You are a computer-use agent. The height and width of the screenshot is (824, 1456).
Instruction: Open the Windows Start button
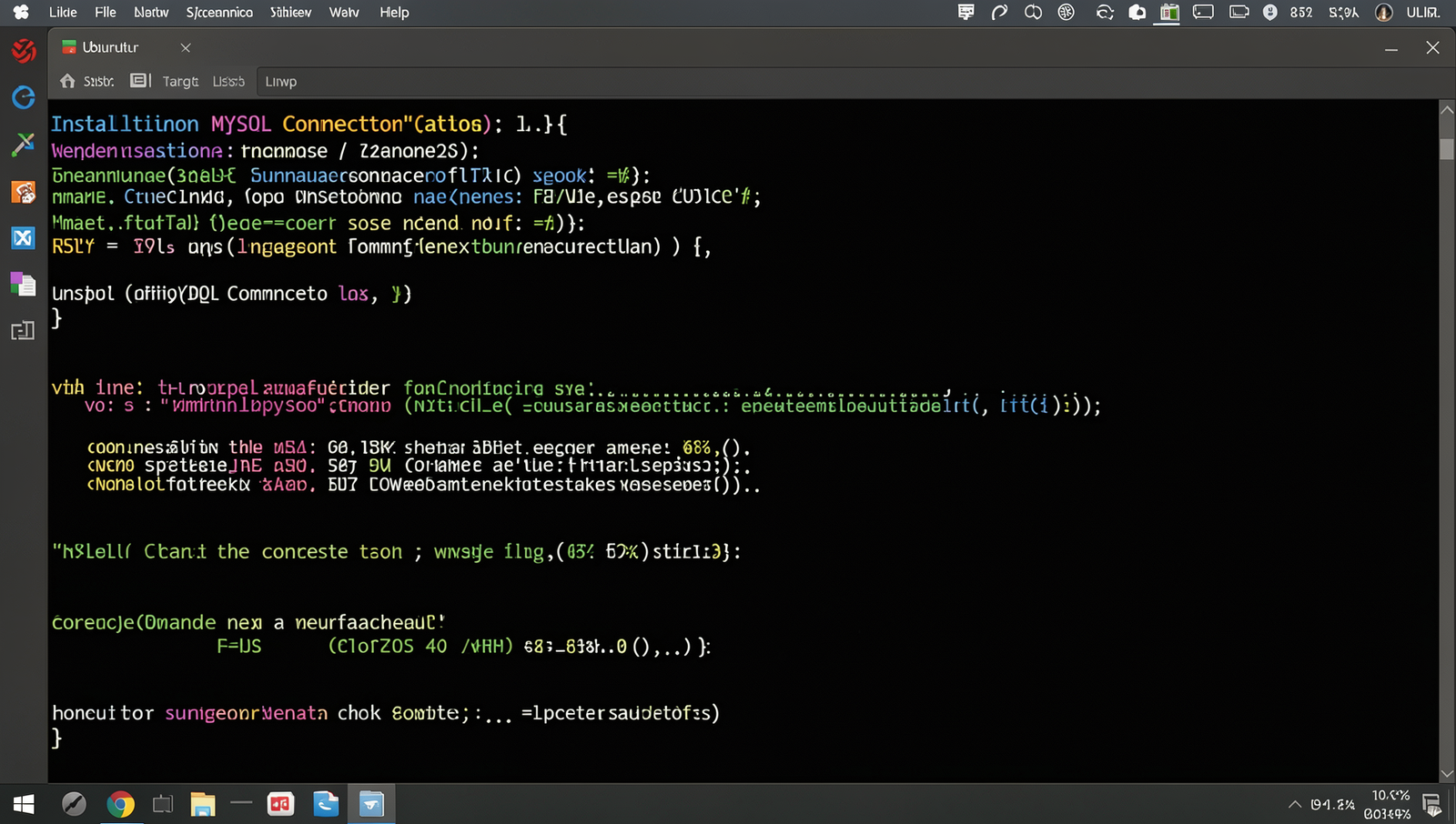click(24, 804)
